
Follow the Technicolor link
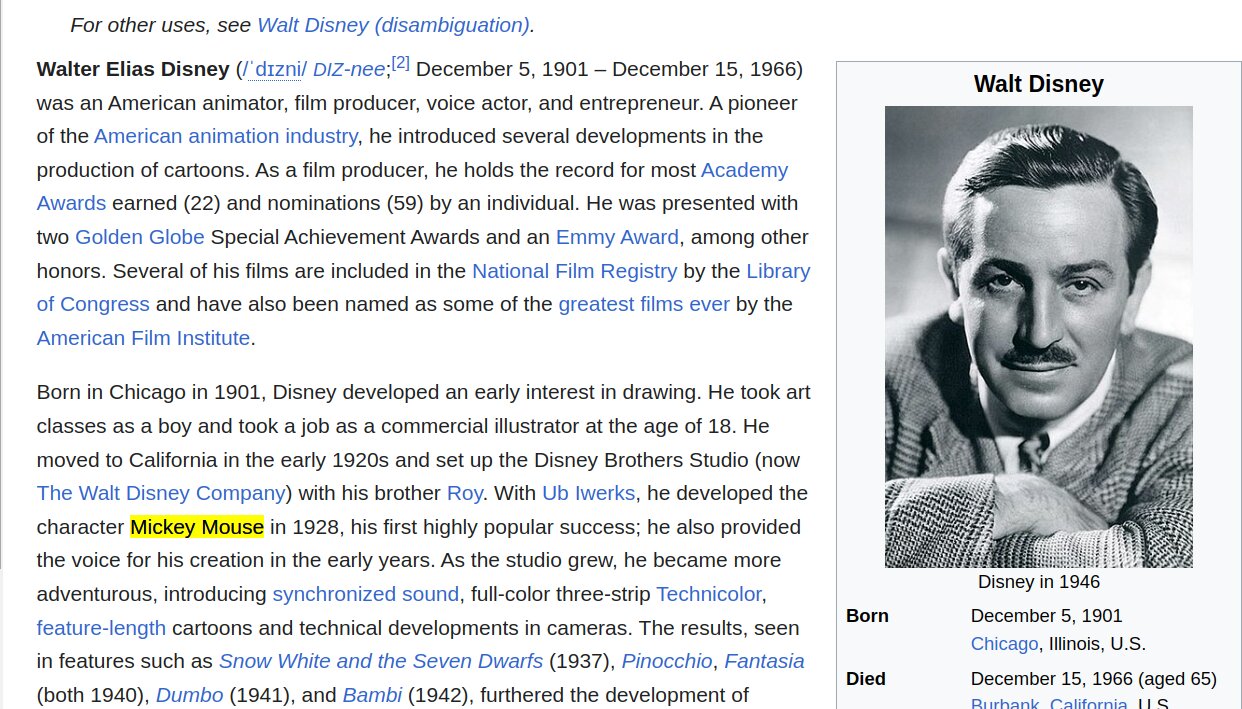[708, 594]
